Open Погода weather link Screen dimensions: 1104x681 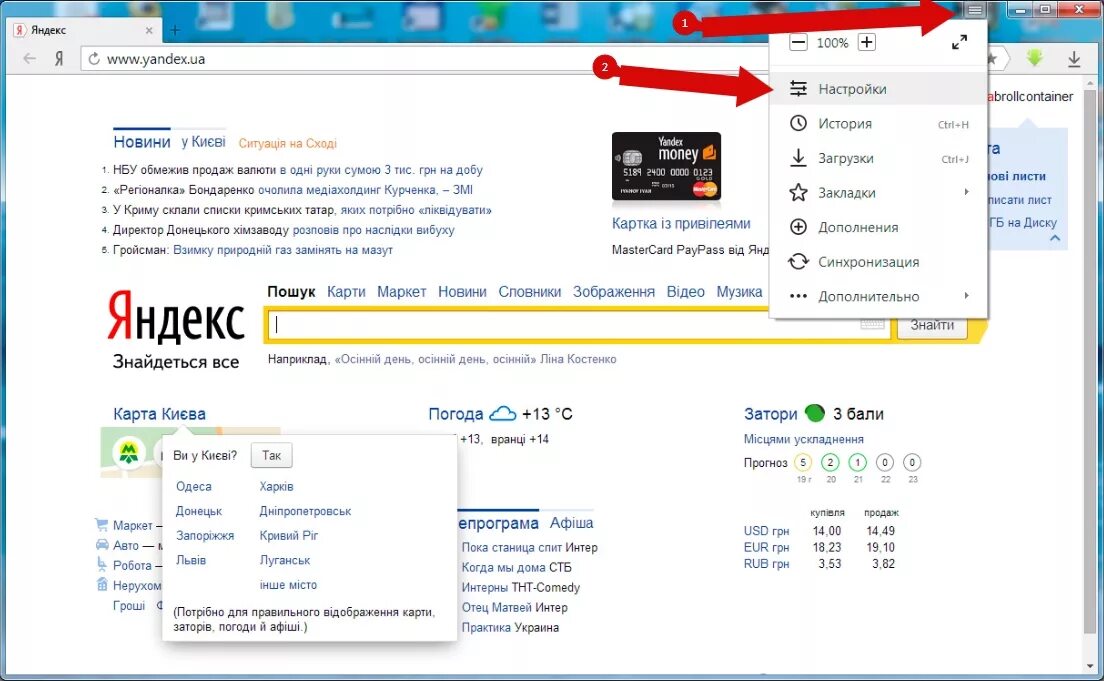[x=456, y=414]
